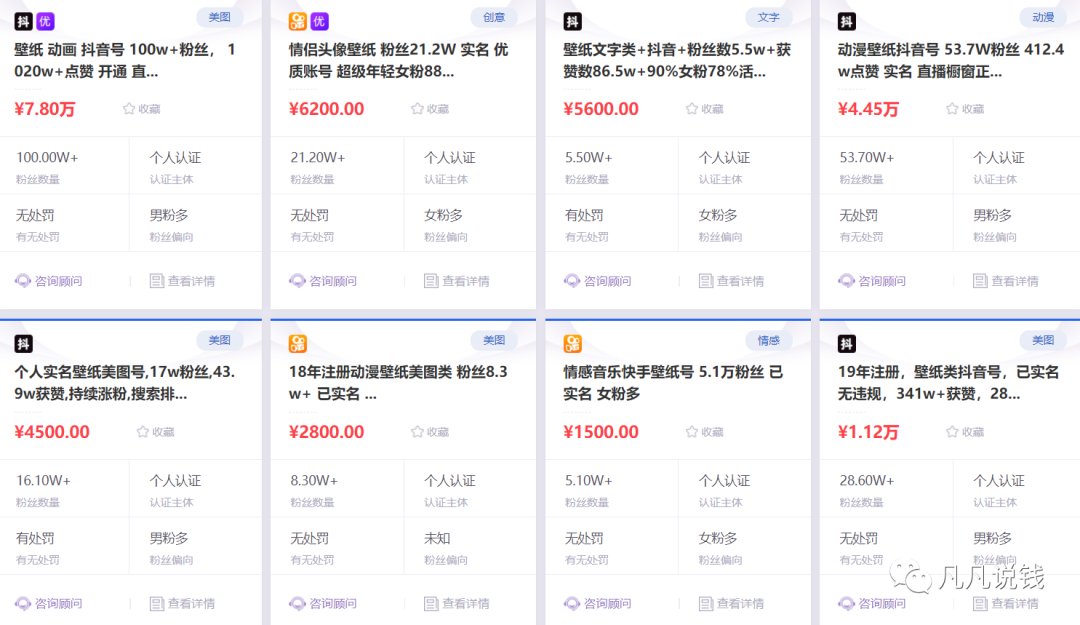Image resolution: width=1080 pixels, height=625 pixels.
Task: Select the 创意 category tag
Action: pyautogui.click(x=494, y=17)
